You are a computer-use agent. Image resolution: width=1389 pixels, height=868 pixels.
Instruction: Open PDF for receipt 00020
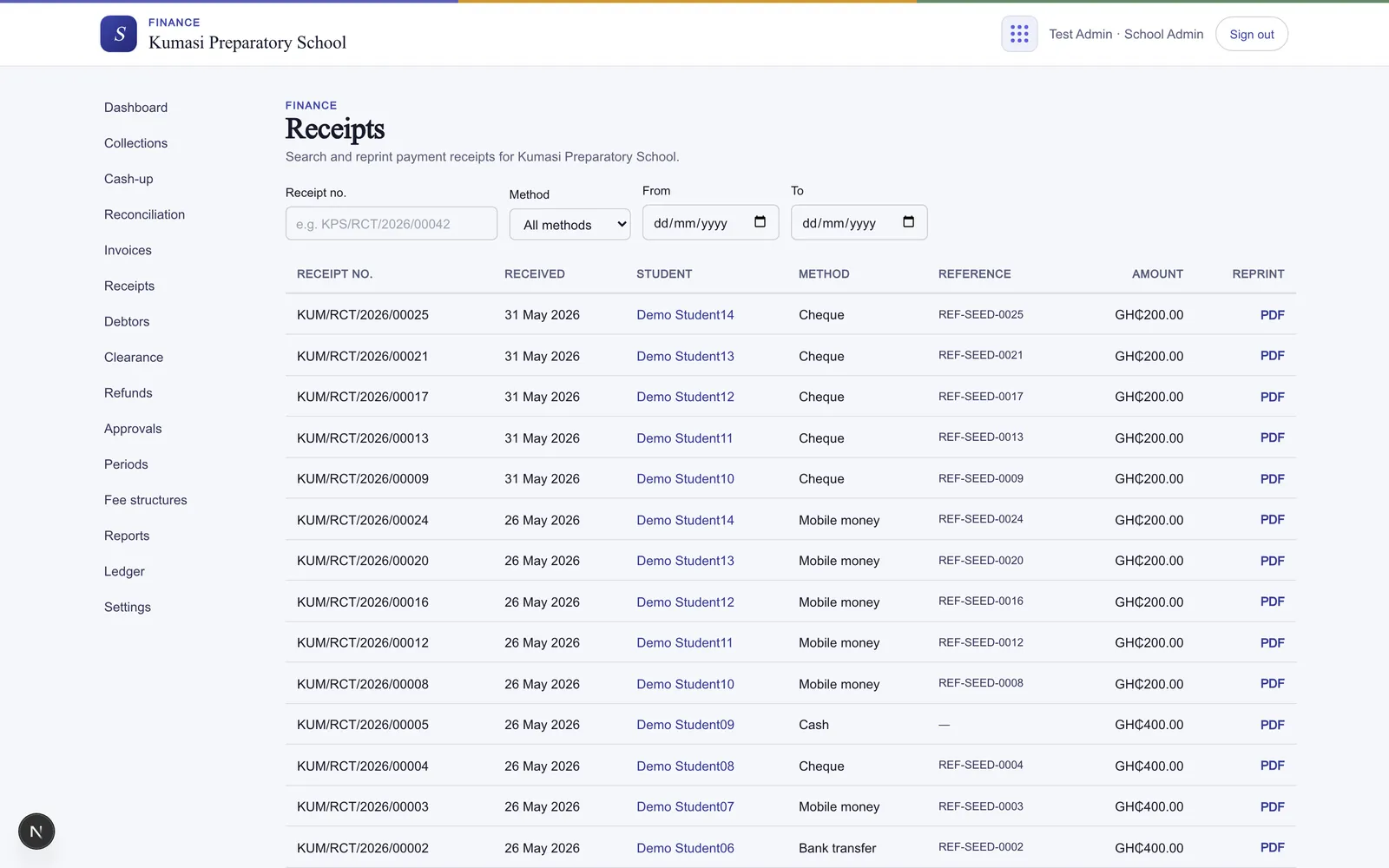[1272, 561]
